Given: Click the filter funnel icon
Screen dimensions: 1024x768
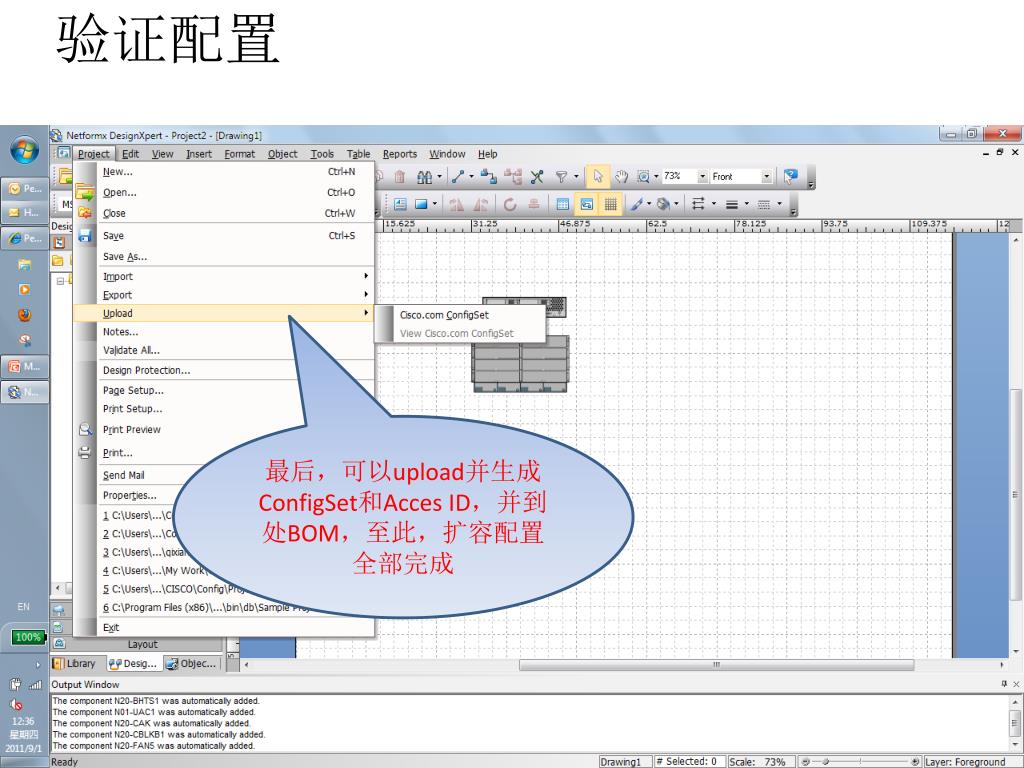Looking at the screenshot, I should click(x=561, y=176).
